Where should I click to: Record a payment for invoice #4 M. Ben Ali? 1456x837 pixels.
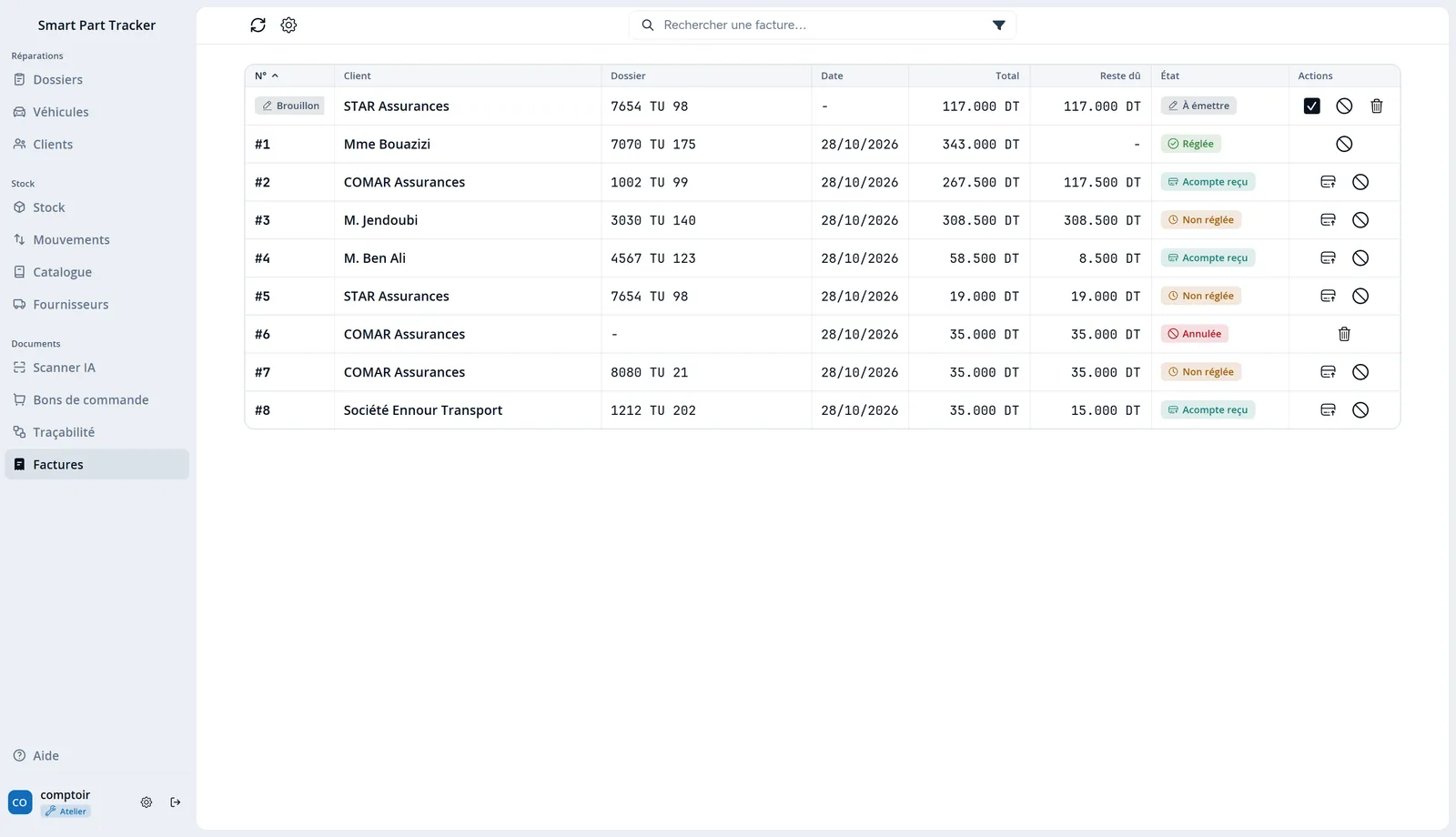(1328, 258)
